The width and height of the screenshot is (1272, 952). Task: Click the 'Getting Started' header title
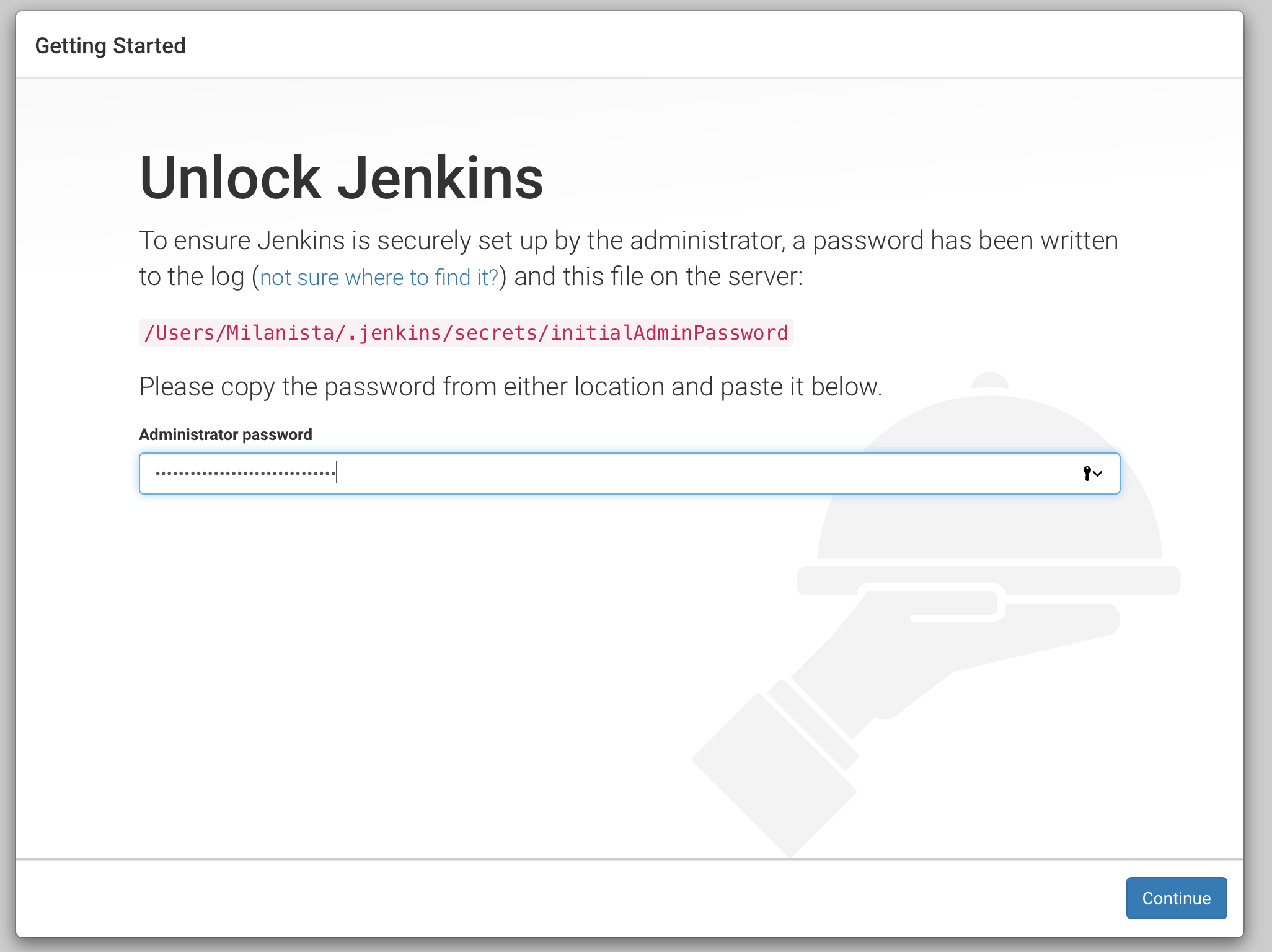(x=111, y=45)
